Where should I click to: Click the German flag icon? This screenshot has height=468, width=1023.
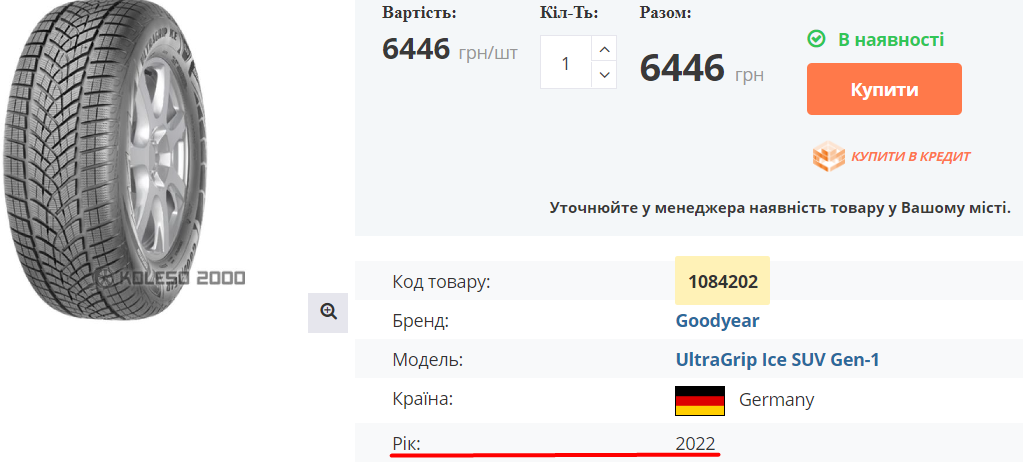(x=700, y=400)
